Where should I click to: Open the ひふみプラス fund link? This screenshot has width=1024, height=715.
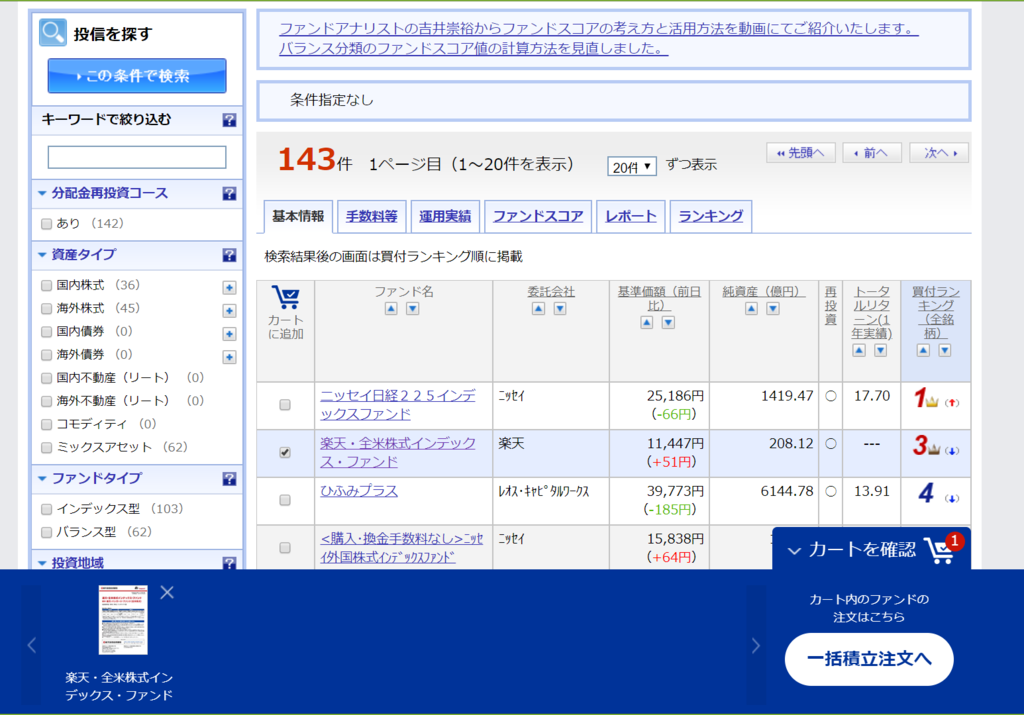[x=359, y=491]
